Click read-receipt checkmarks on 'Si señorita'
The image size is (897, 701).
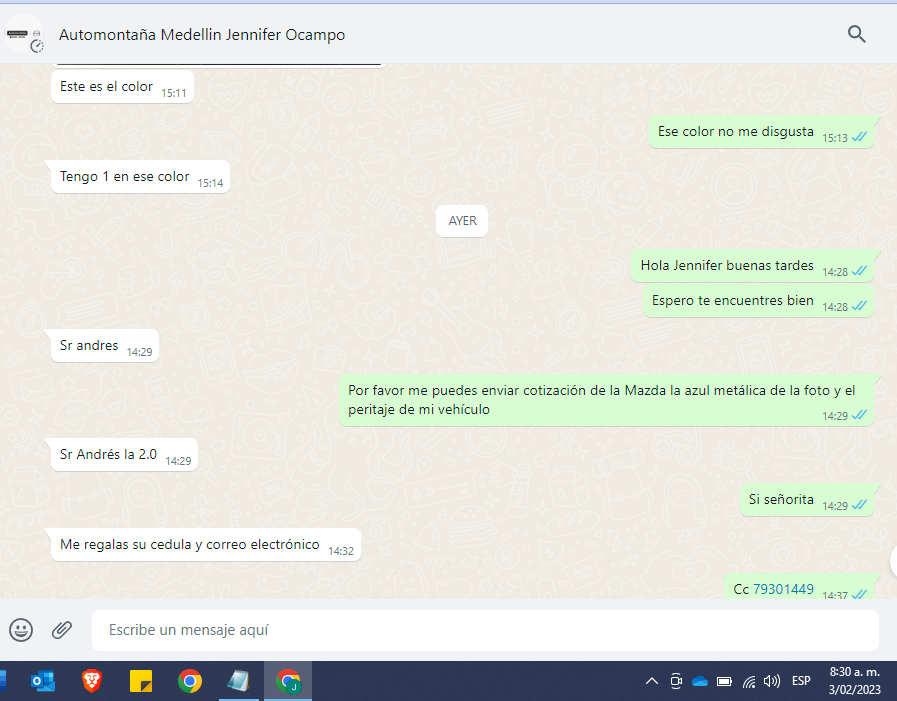859,505
